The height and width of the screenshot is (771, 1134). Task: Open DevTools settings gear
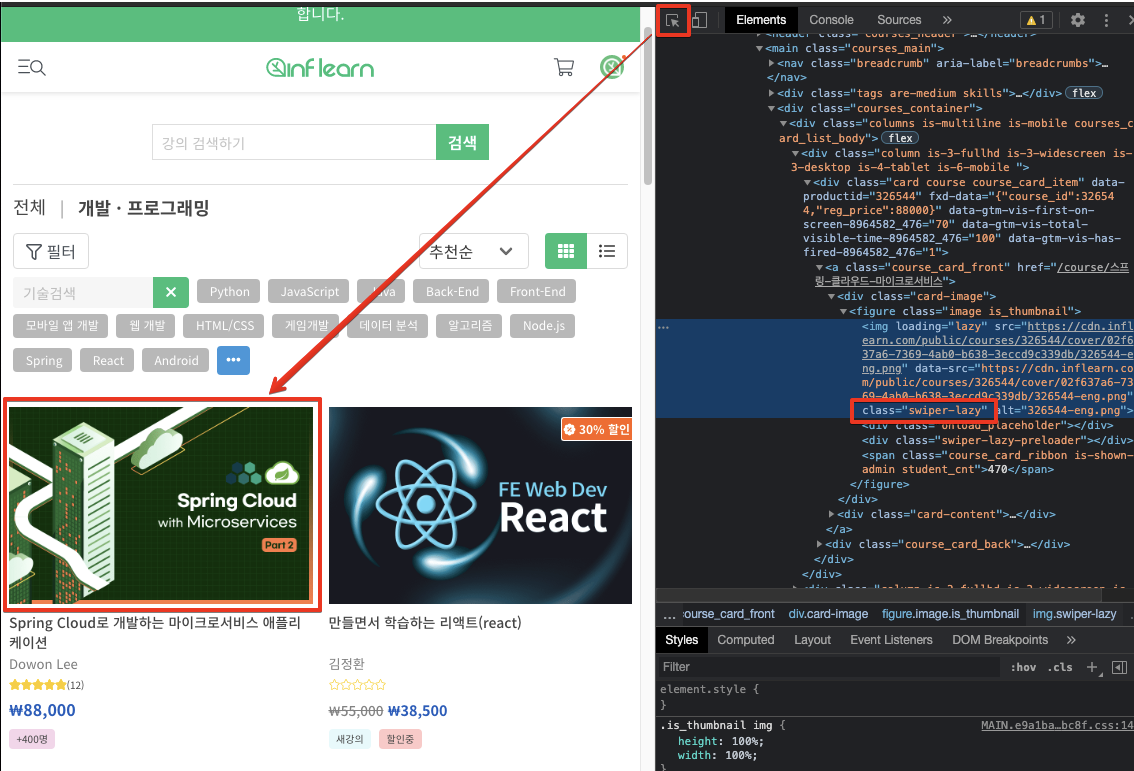[x=1078, y=20]
